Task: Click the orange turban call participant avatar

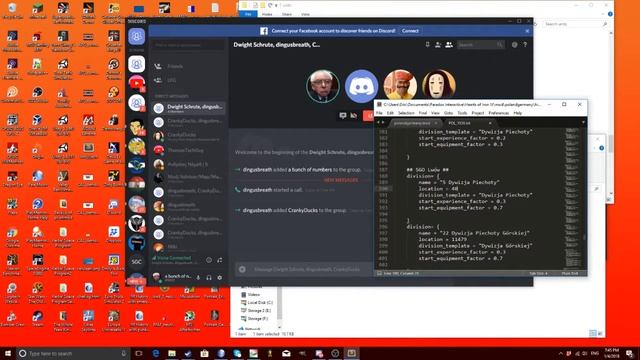Action: point(400,85)
